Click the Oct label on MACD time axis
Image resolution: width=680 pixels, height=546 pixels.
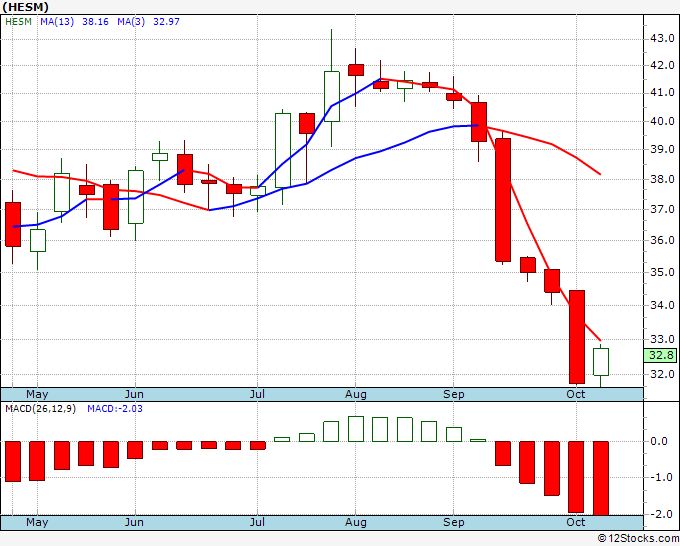tap(576, 522)
